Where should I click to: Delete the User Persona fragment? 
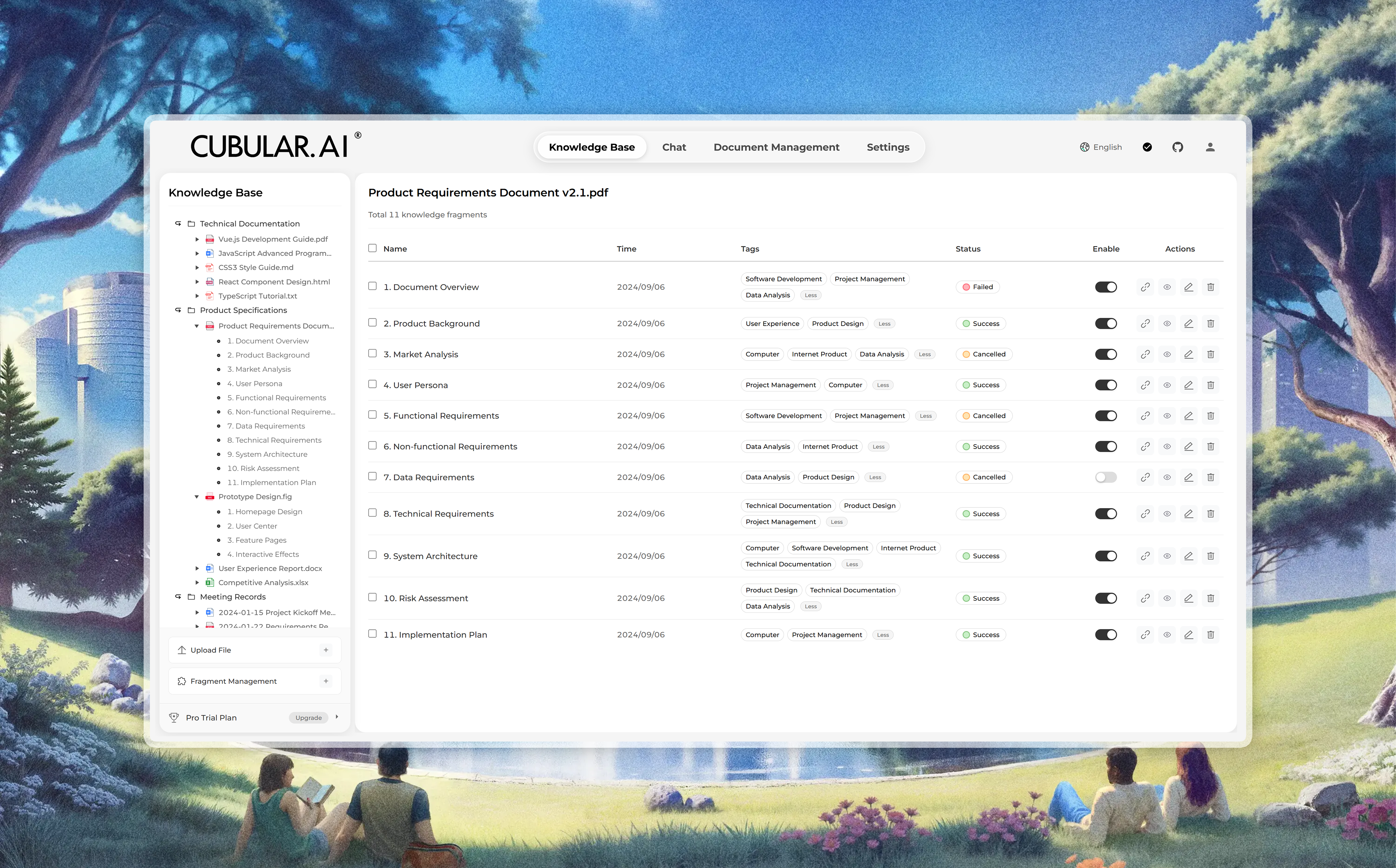(1211, 385)
